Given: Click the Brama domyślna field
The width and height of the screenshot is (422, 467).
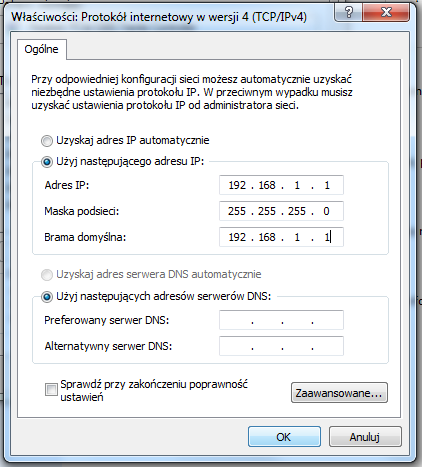Looking at the screenshot, I should click(281, 237).
